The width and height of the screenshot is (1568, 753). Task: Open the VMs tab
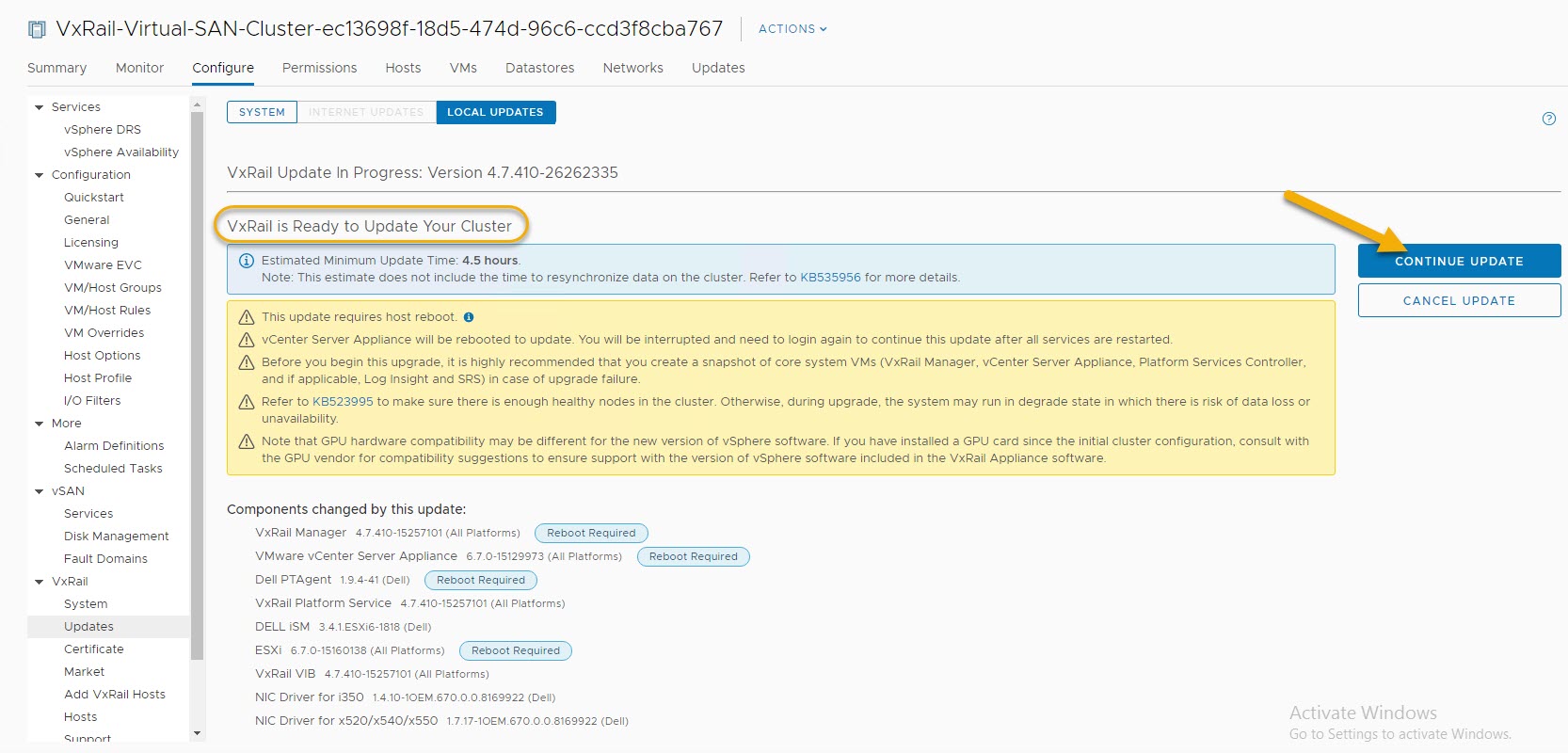click(463, 68)
